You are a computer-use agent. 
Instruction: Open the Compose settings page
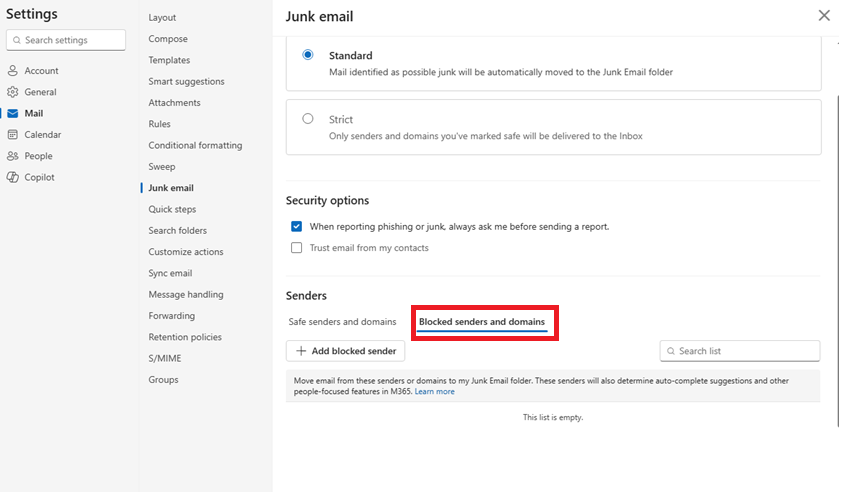point(168,39)
